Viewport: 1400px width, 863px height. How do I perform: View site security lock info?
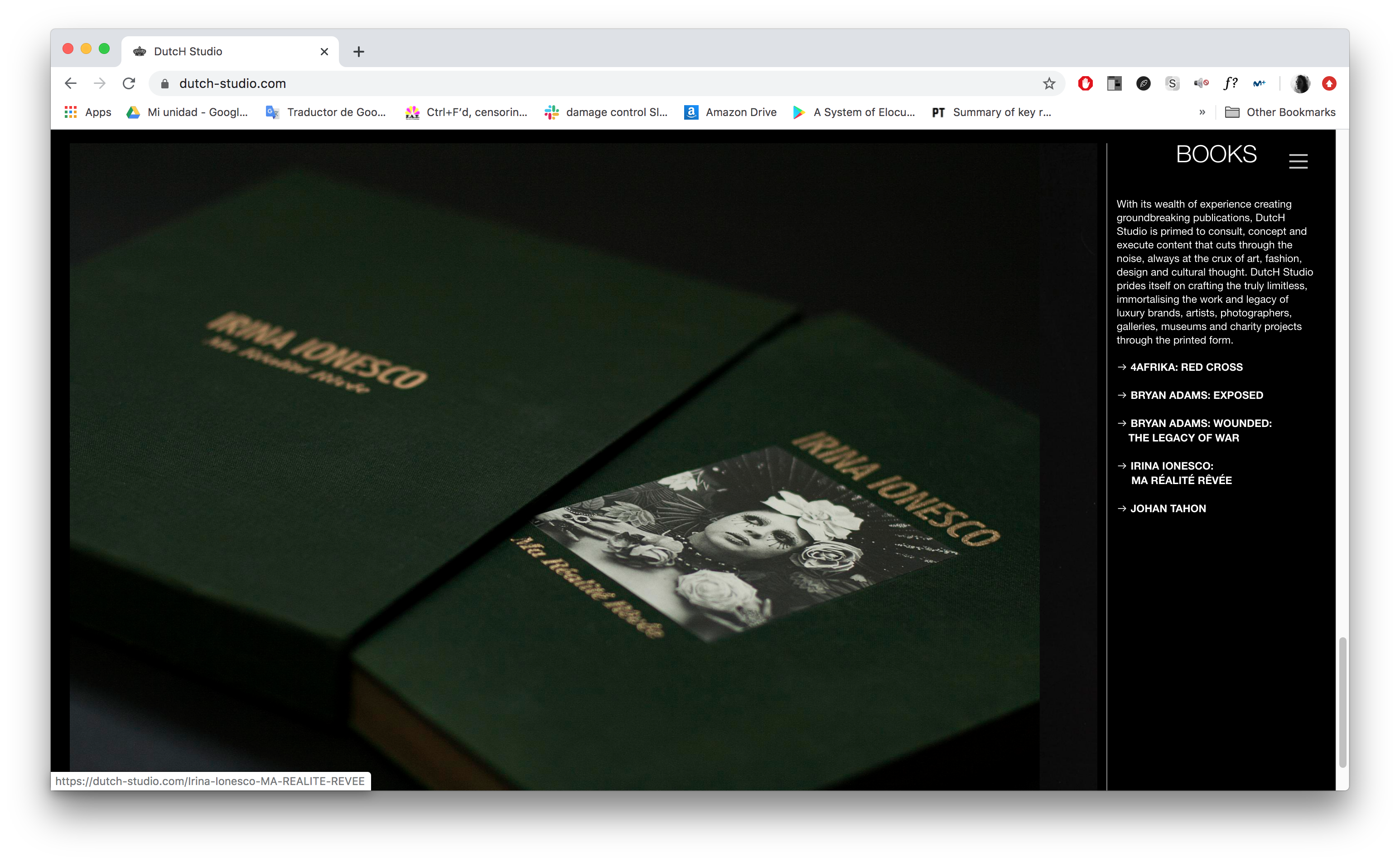click(x=165, y=84)
